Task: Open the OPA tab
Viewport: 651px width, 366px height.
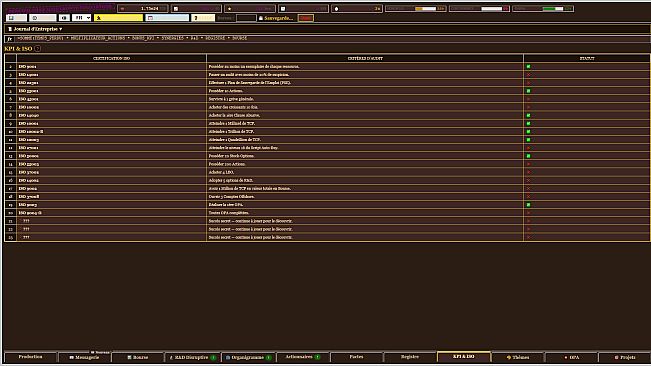Action: click(571, 357)
